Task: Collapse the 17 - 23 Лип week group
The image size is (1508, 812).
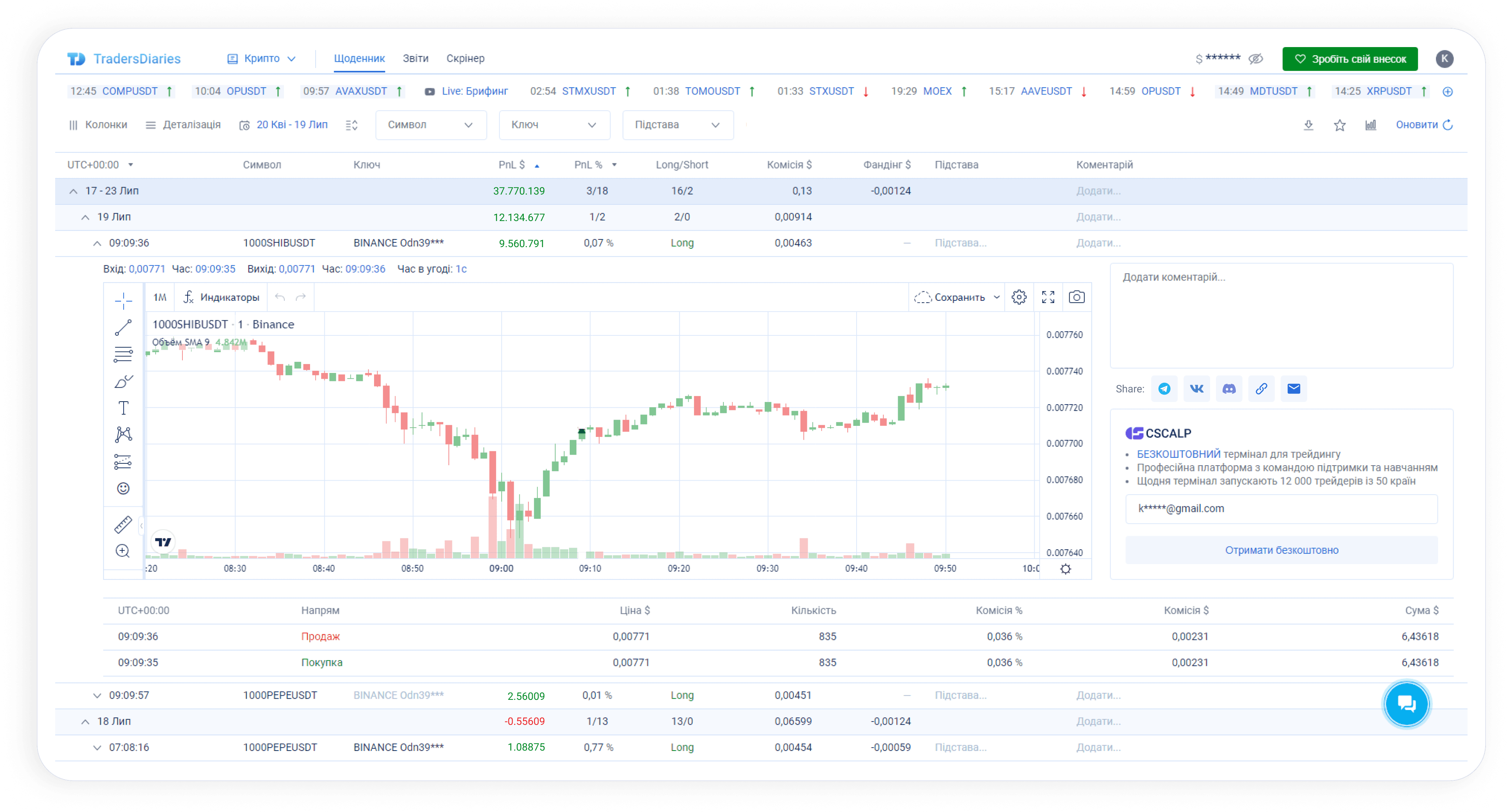Action: point(73,191)
